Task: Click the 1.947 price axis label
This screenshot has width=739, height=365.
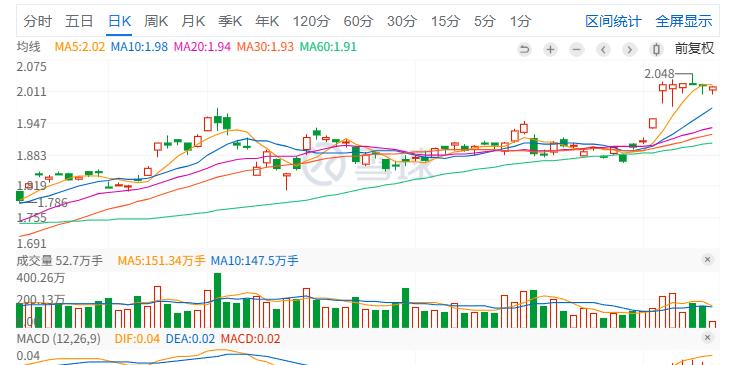Action: pyautogui.click(x=32, y=124)
